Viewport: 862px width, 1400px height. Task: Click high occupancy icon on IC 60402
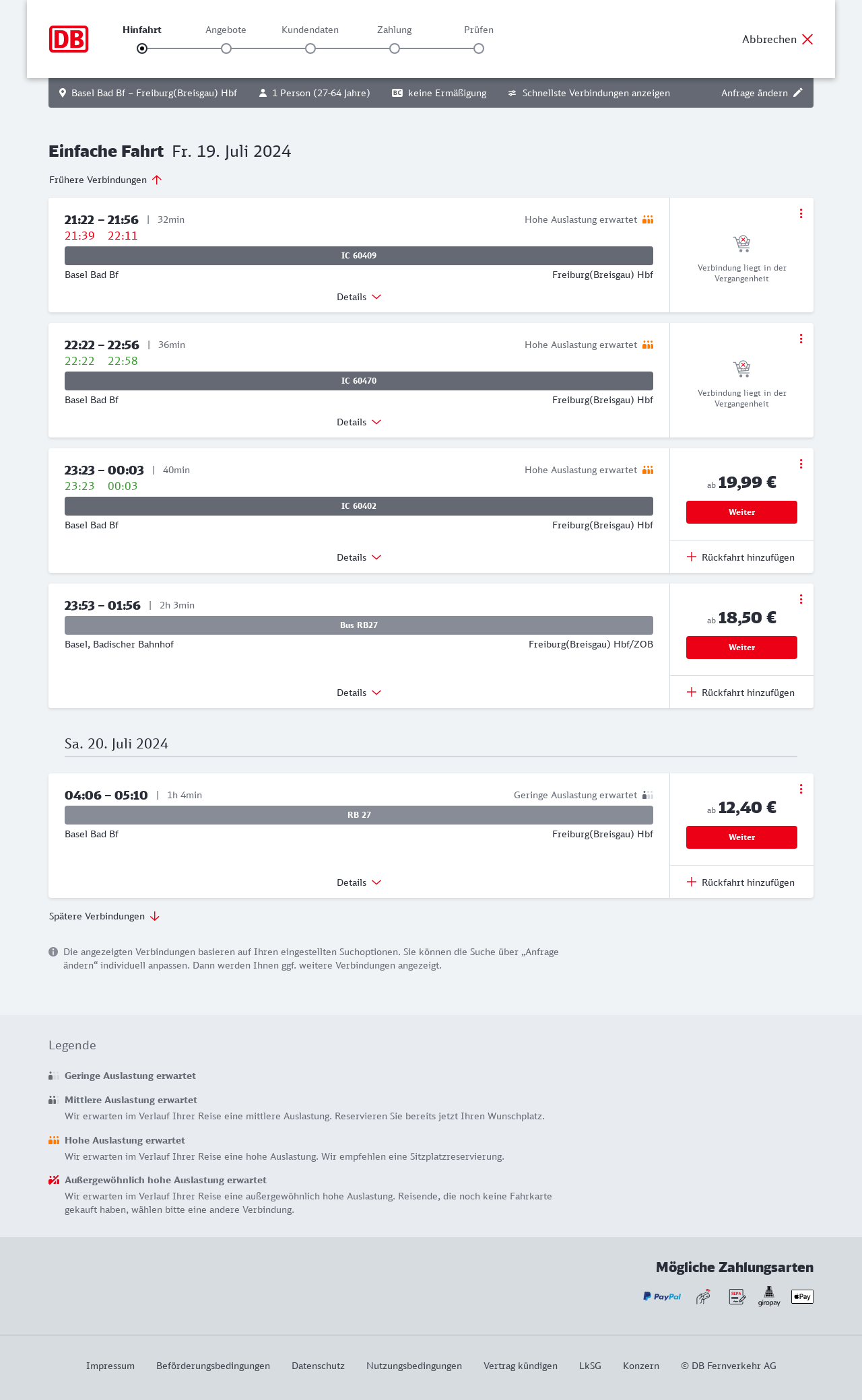tap(648, 470)
